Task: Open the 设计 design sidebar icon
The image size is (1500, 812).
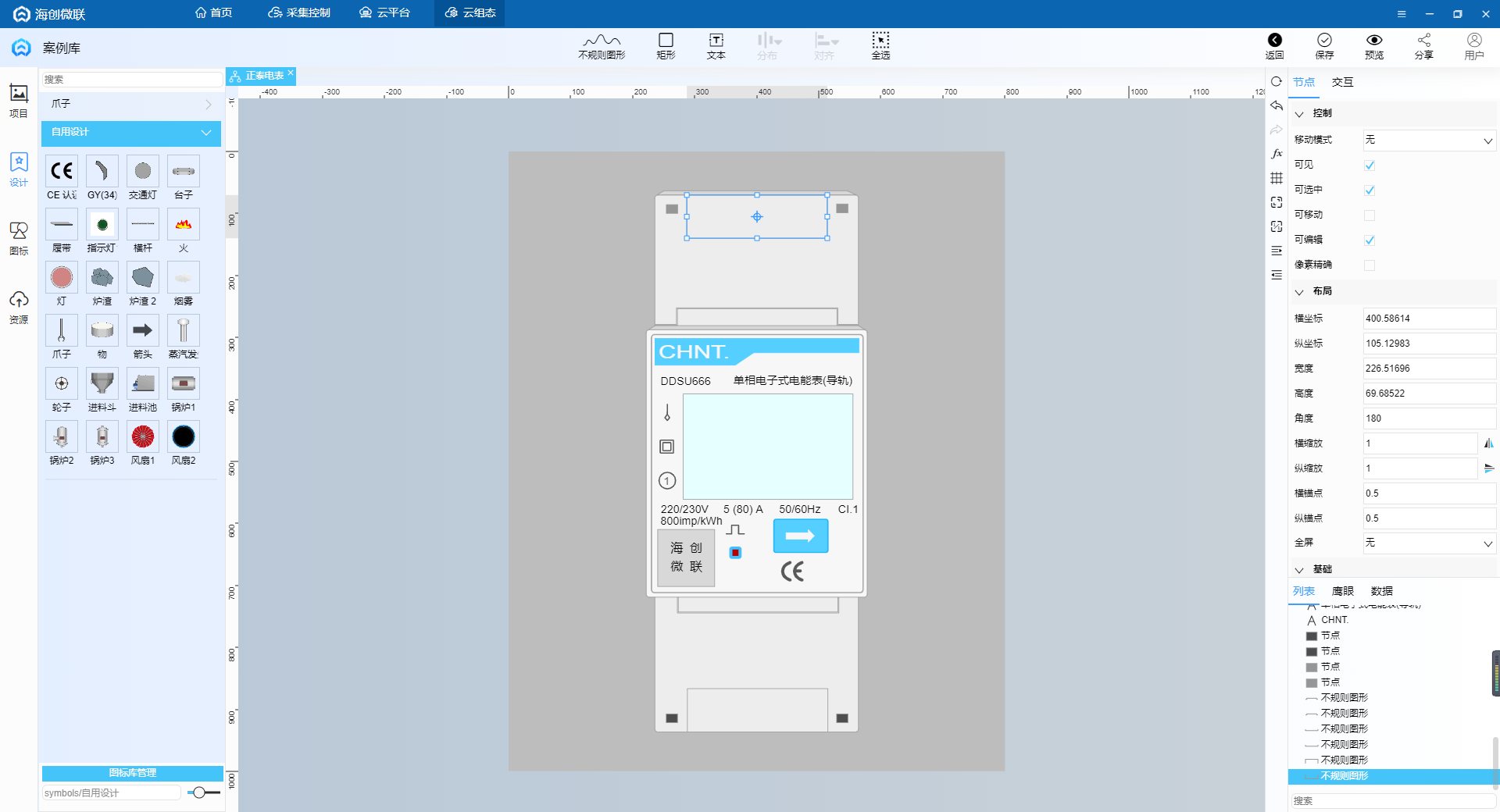Action: (19, 169)
